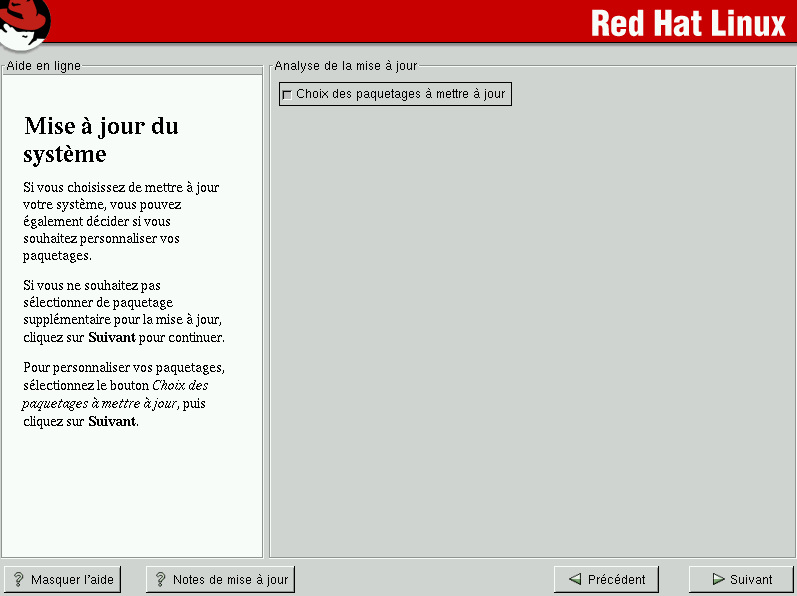The image size is (797, 596).
Task: Click the left arrow icon on Précédent
Action: coord(575,579)
